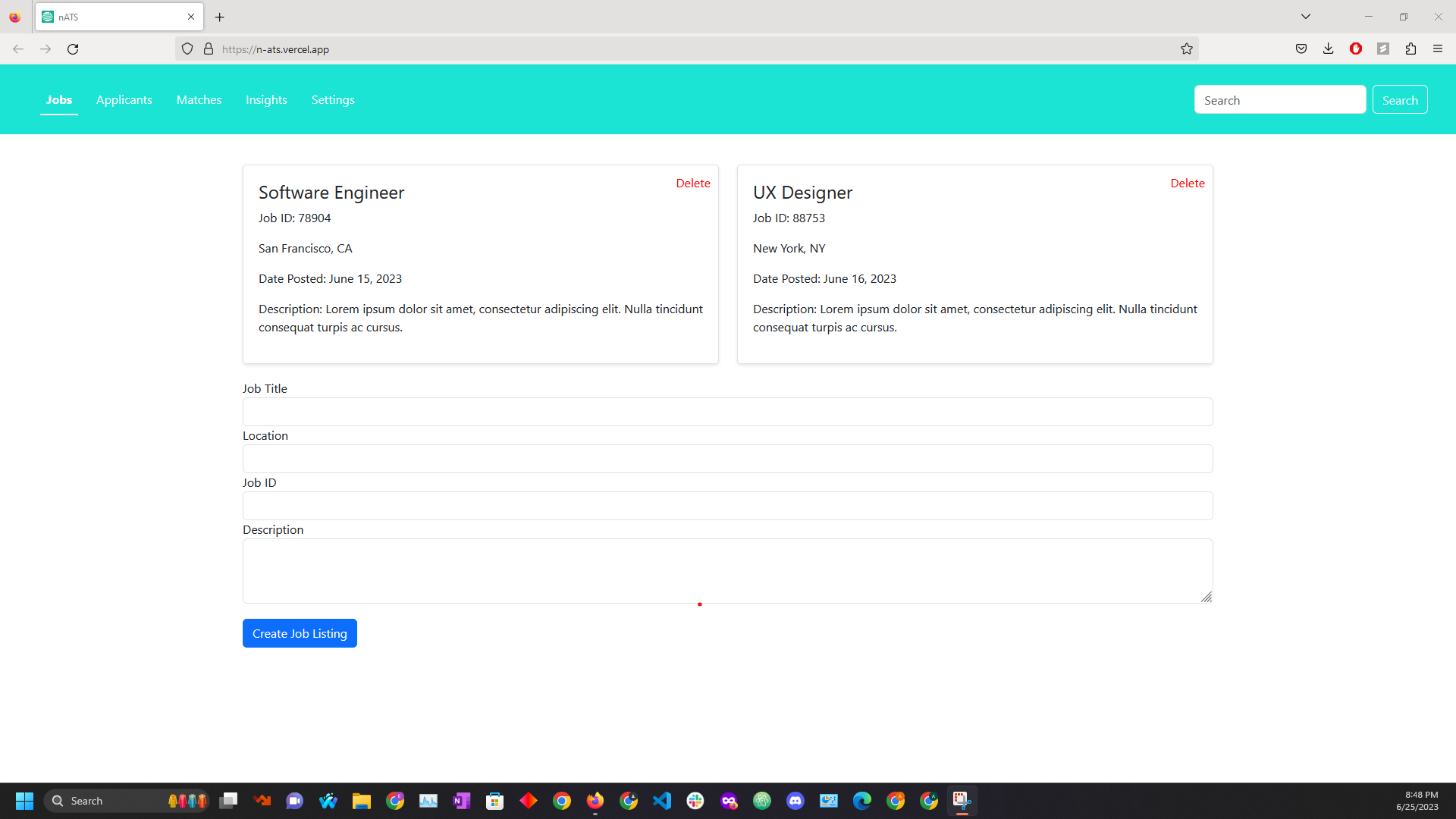Open Firefox application hamburger menu

coord(1438,49)
